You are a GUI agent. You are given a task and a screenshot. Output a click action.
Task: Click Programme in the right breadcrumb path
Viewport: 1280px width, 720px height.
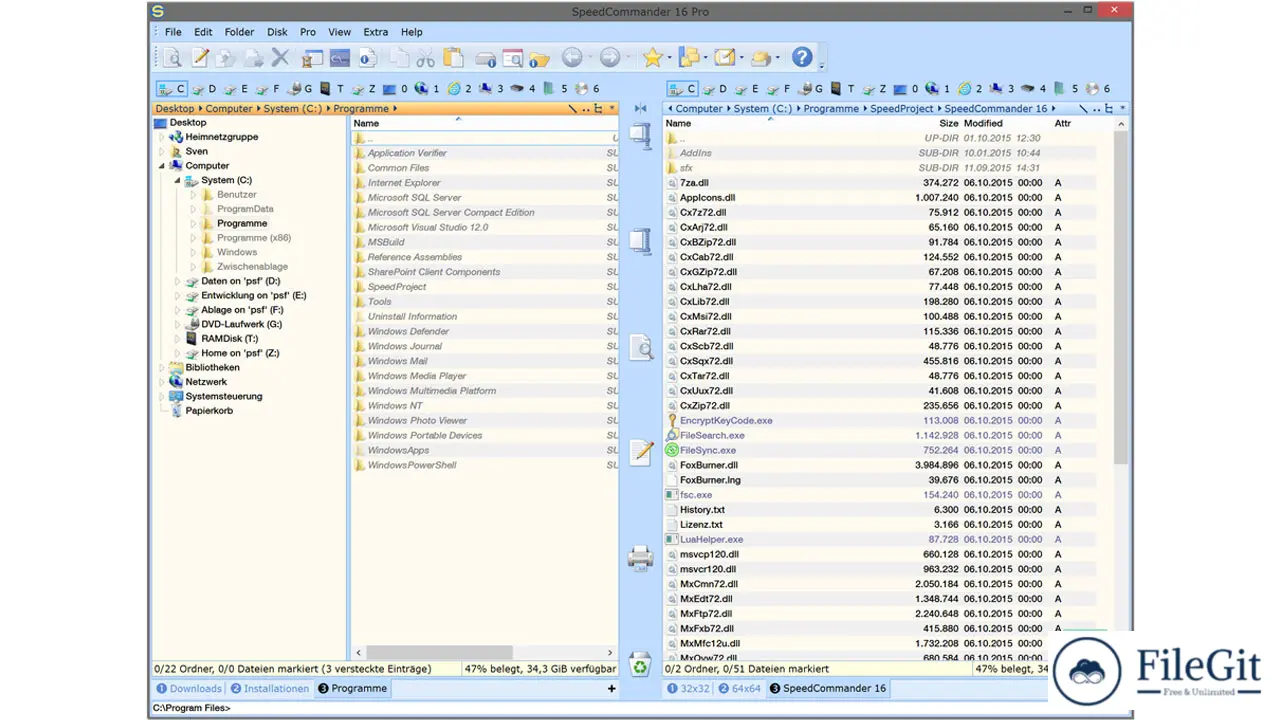point(831,108)
